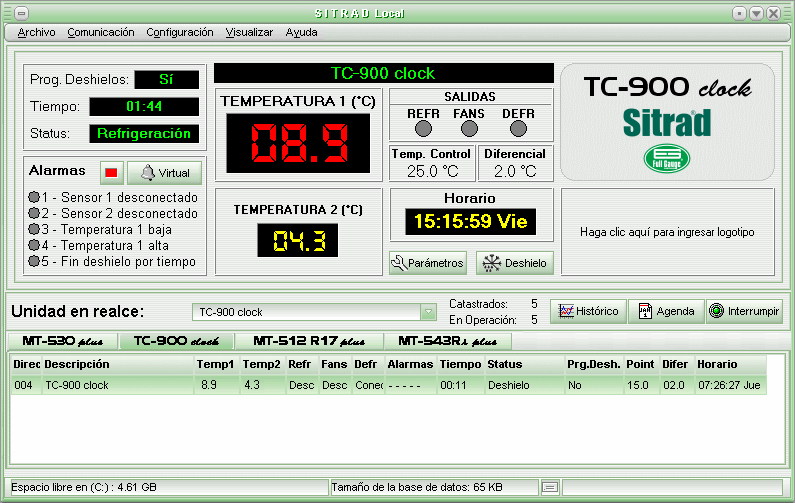The image size is (795, 503).
Task: Open the Agenda calendar button
Action: pos(666,311)
